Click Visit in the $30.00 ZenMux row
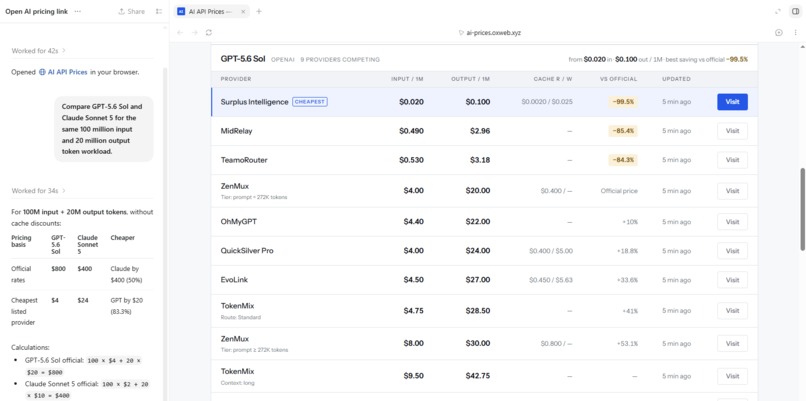This screenshot has width=806, height=401. (x=732, y=343)
